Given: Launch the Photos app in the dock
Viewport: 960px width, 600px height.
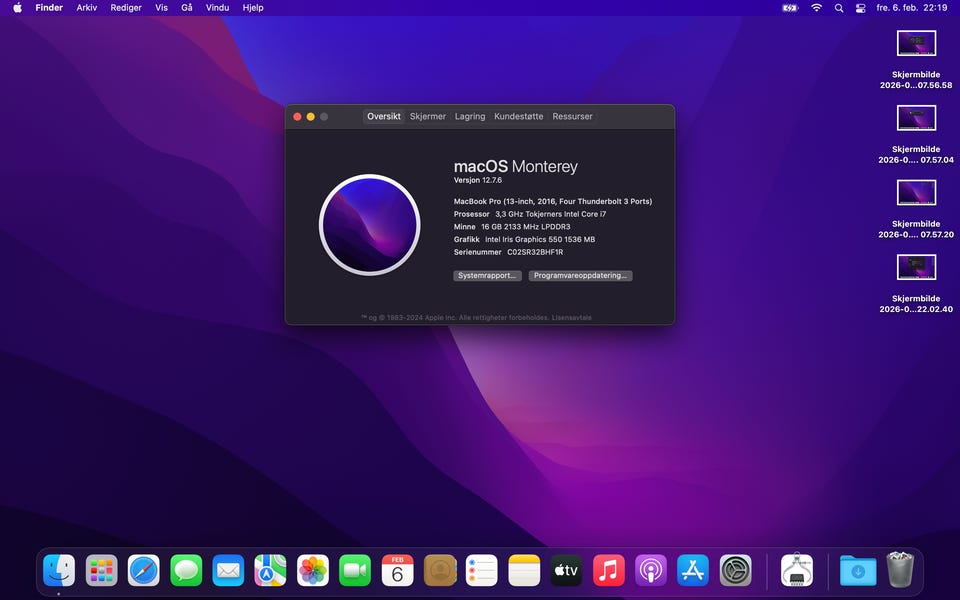Looking at the screenshot, I should 313,571.
